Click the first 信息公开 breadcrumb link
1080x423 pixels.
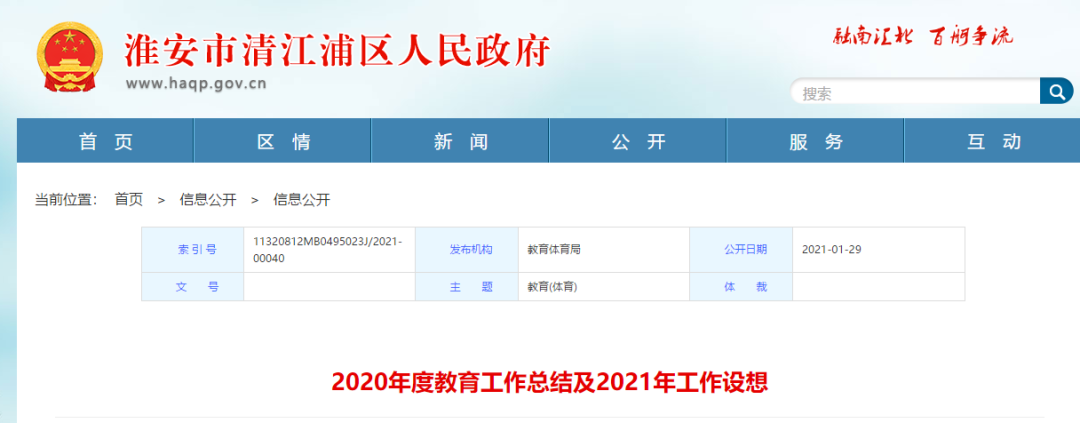(208, 200)
